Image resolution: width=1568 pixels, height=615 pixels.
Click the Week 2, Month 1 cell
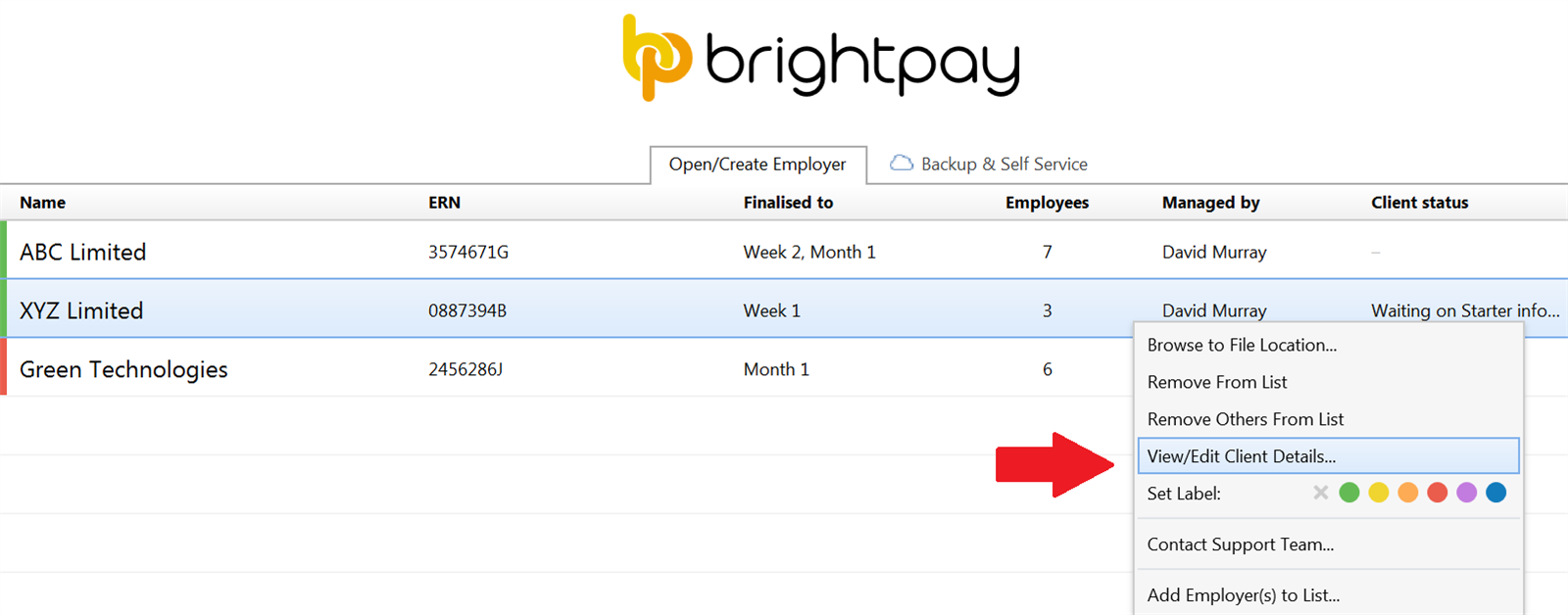(x=809, y=252)
